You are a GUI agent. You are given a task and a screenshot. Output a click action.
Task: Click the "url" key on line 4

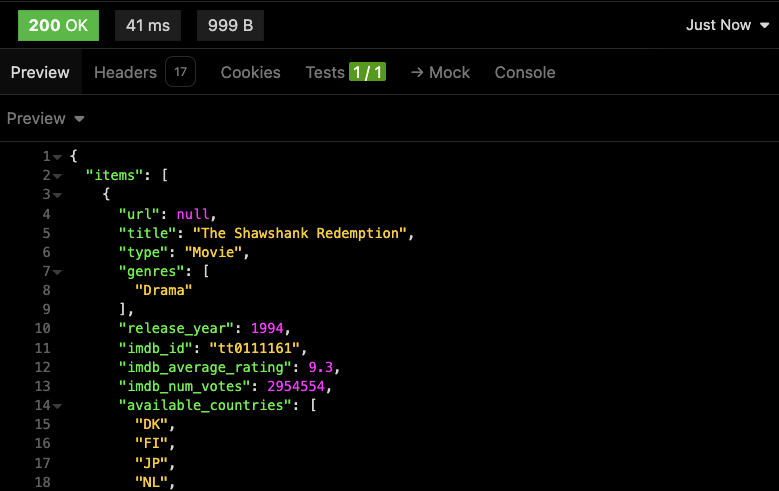(139, 214)
